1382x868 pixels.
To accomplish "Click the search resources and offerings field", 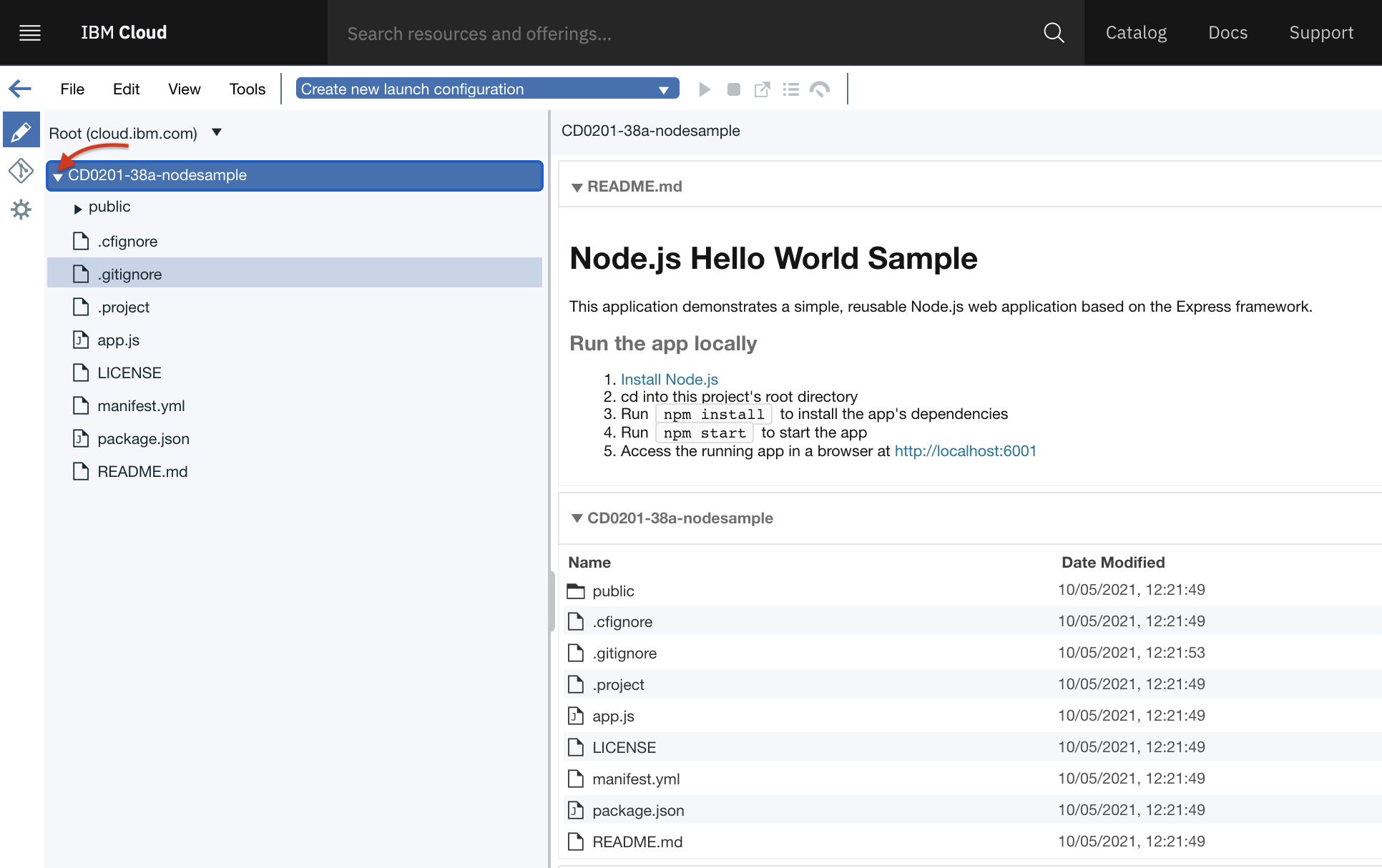I will pyautogui.click(x=687, y=34).
